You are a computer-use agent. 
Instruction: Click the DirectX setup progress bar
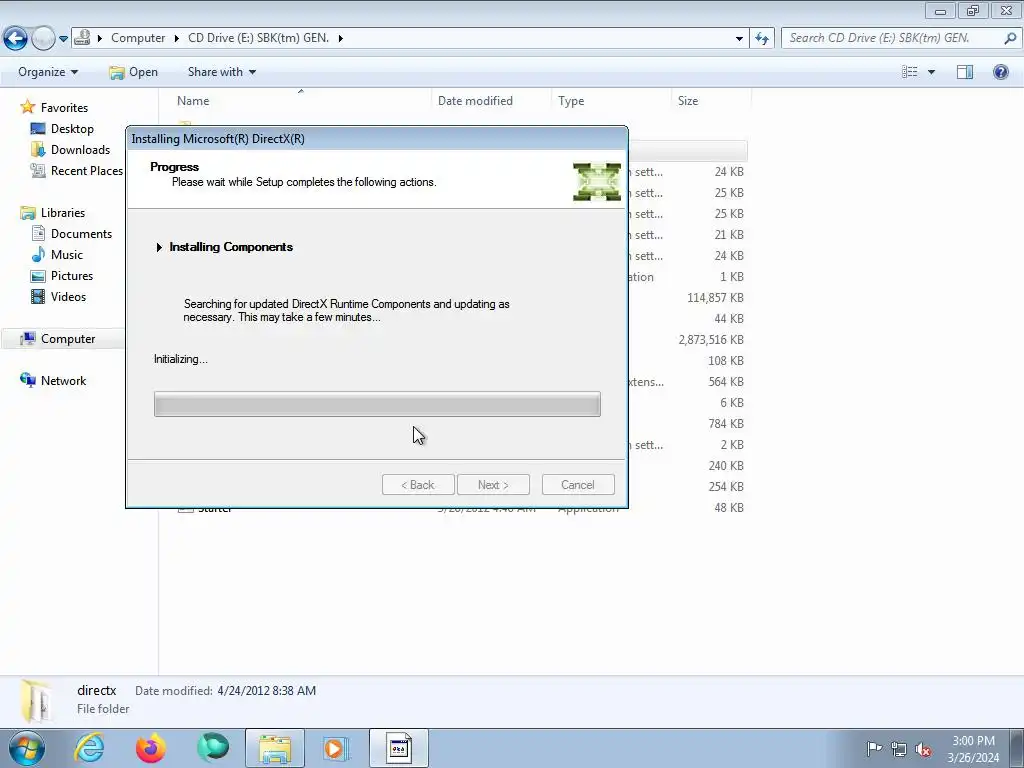[377, 404]
